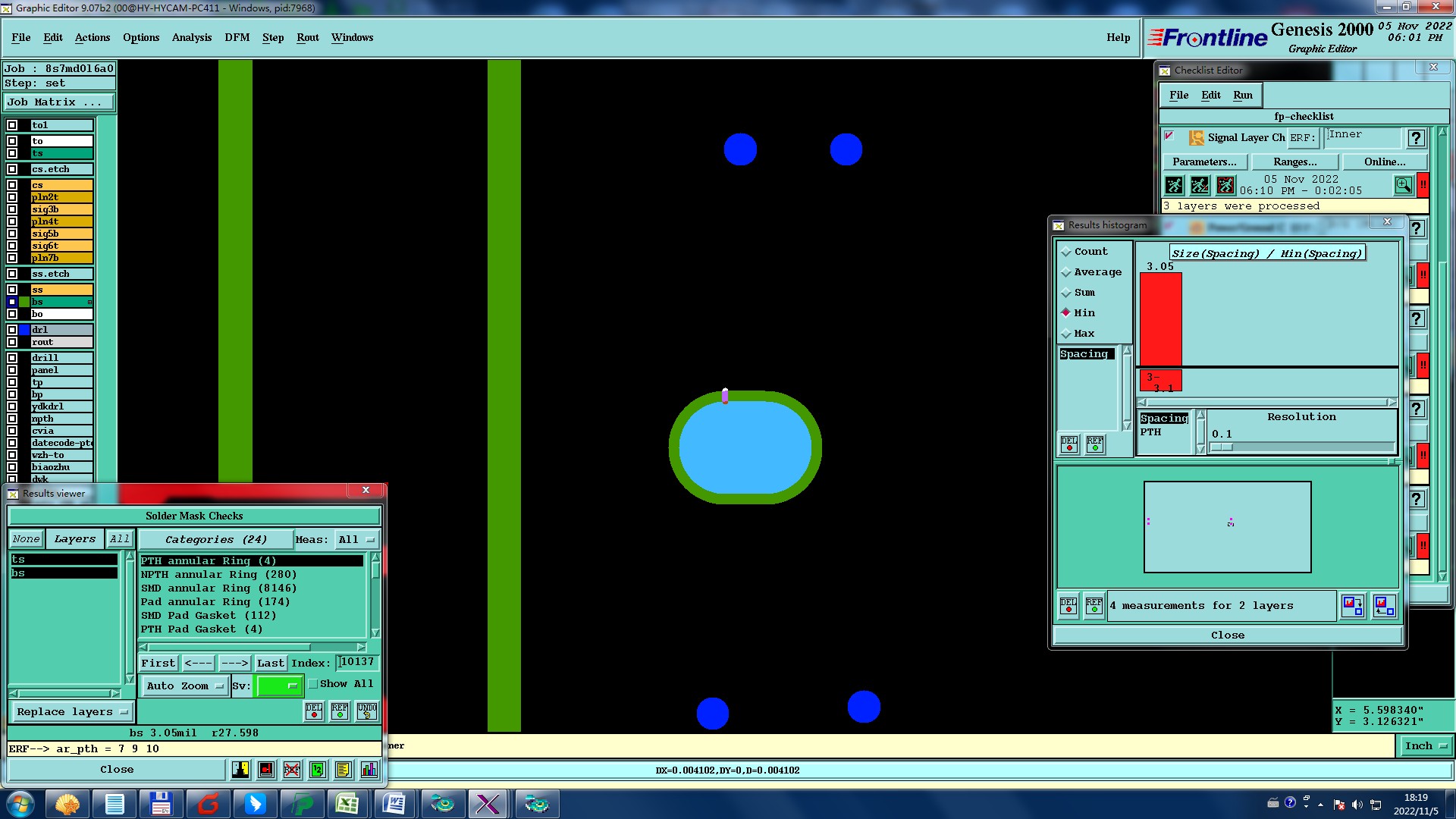Open Excel from the Windows taskbar
Screen dimensions: 1456x819
pyautogui.click(x=347, y=804)
